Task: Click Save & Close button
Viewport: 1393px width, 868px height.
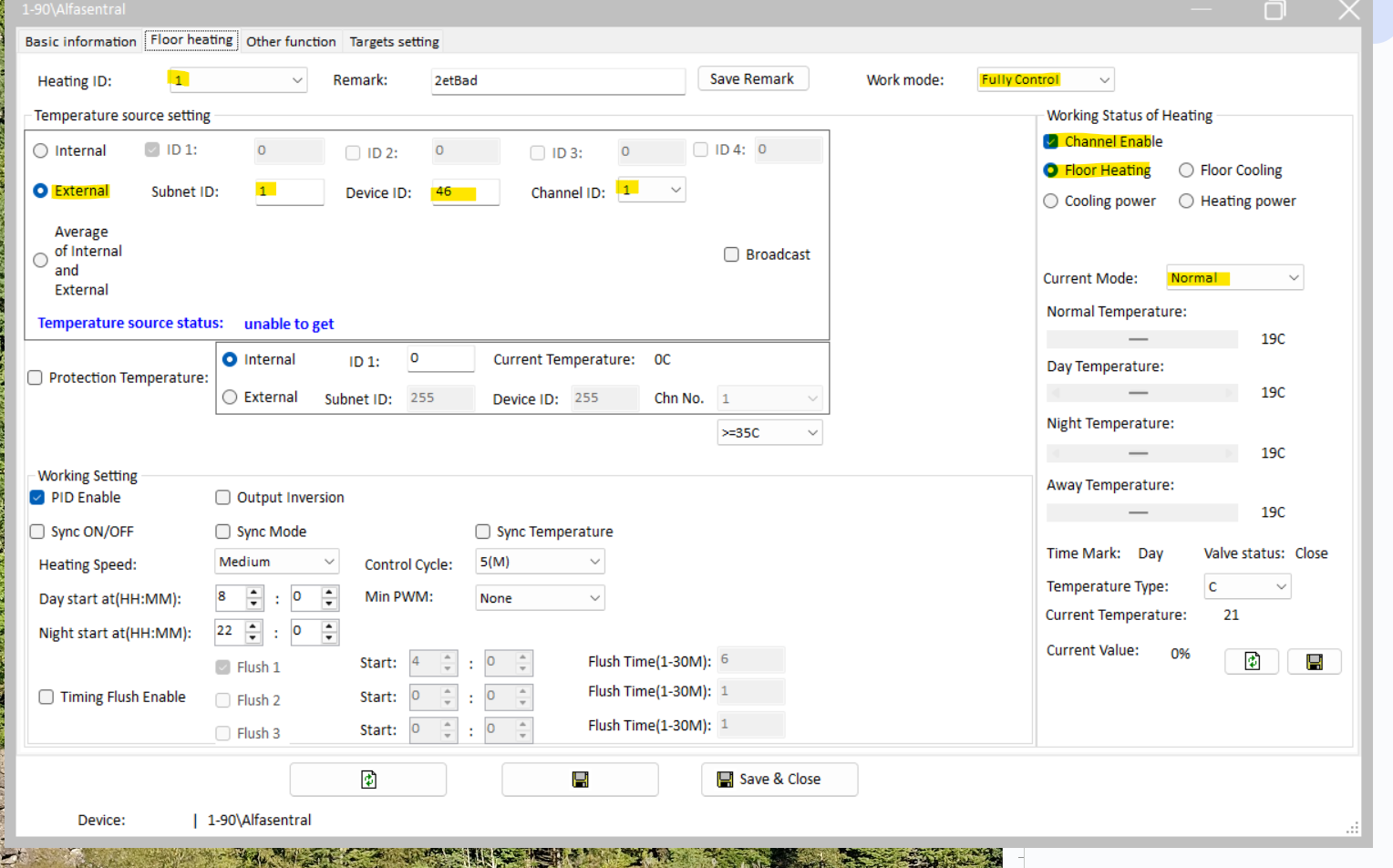Action: 779,780
